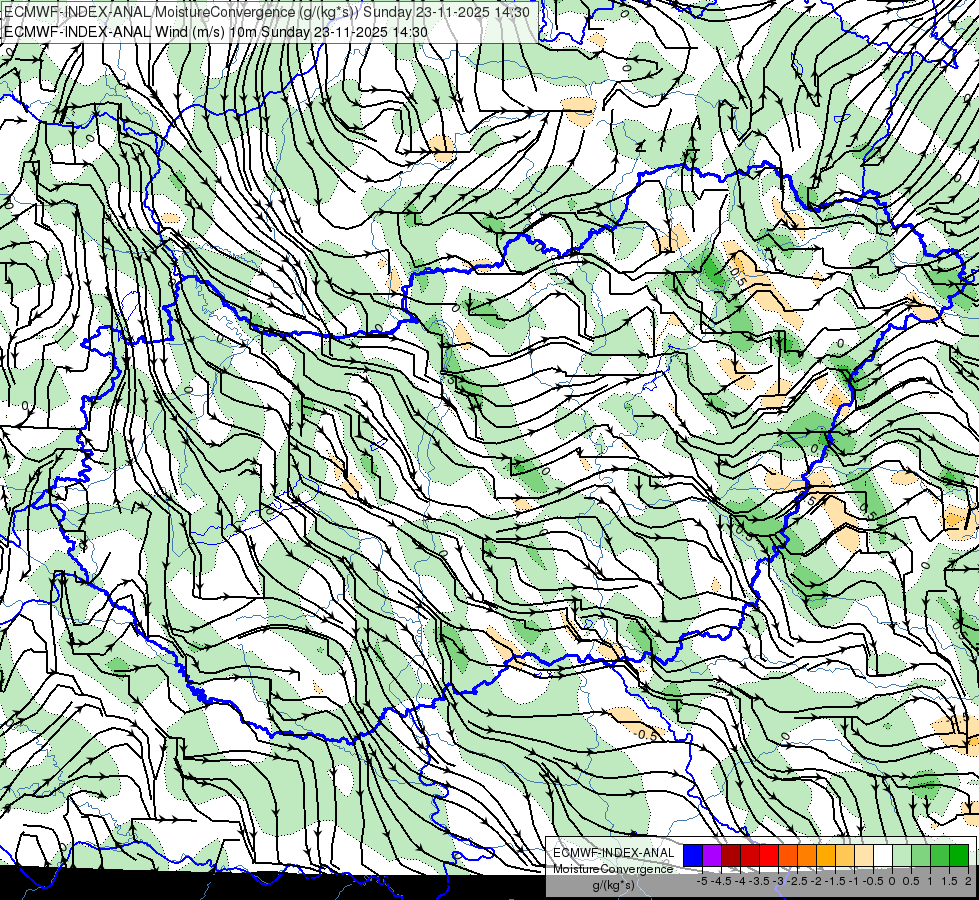The width and height of the screenshot is (979, 900).
Task: Choose the lightest green legend swatch
Action: click(902, 855)
